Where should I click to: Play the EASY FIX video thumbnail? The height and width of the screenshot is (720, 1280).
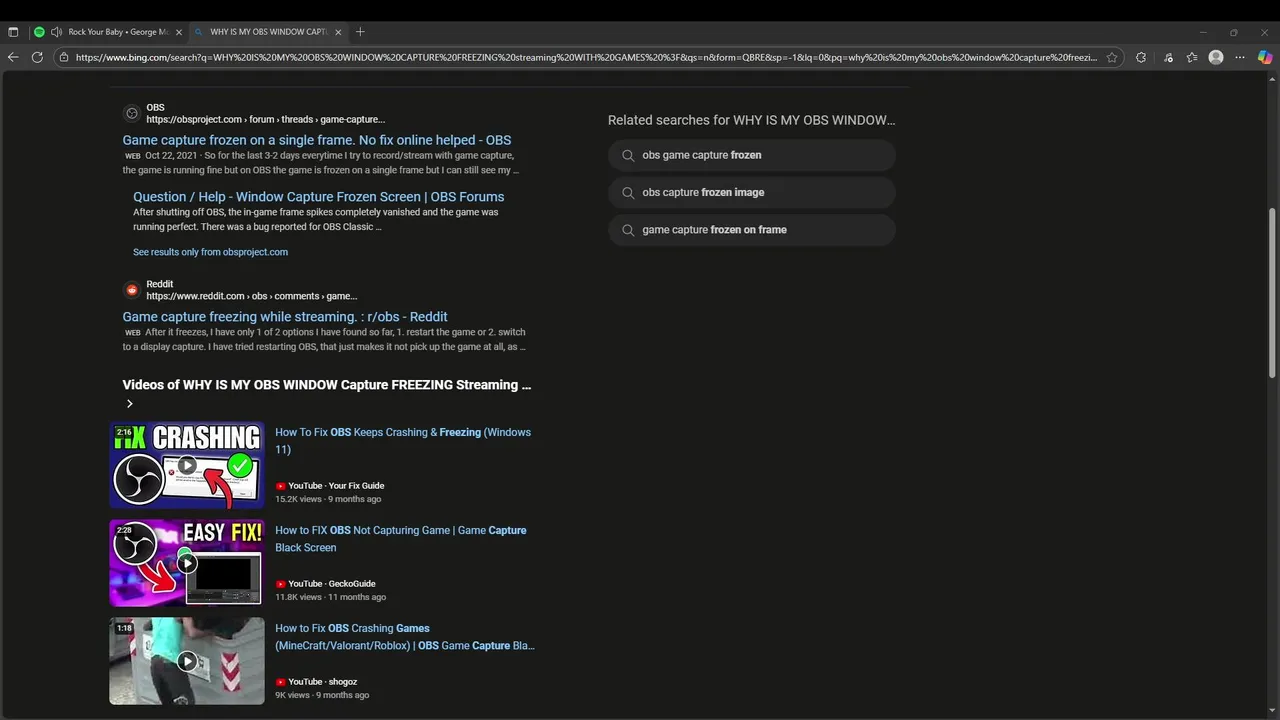point(187,563)
